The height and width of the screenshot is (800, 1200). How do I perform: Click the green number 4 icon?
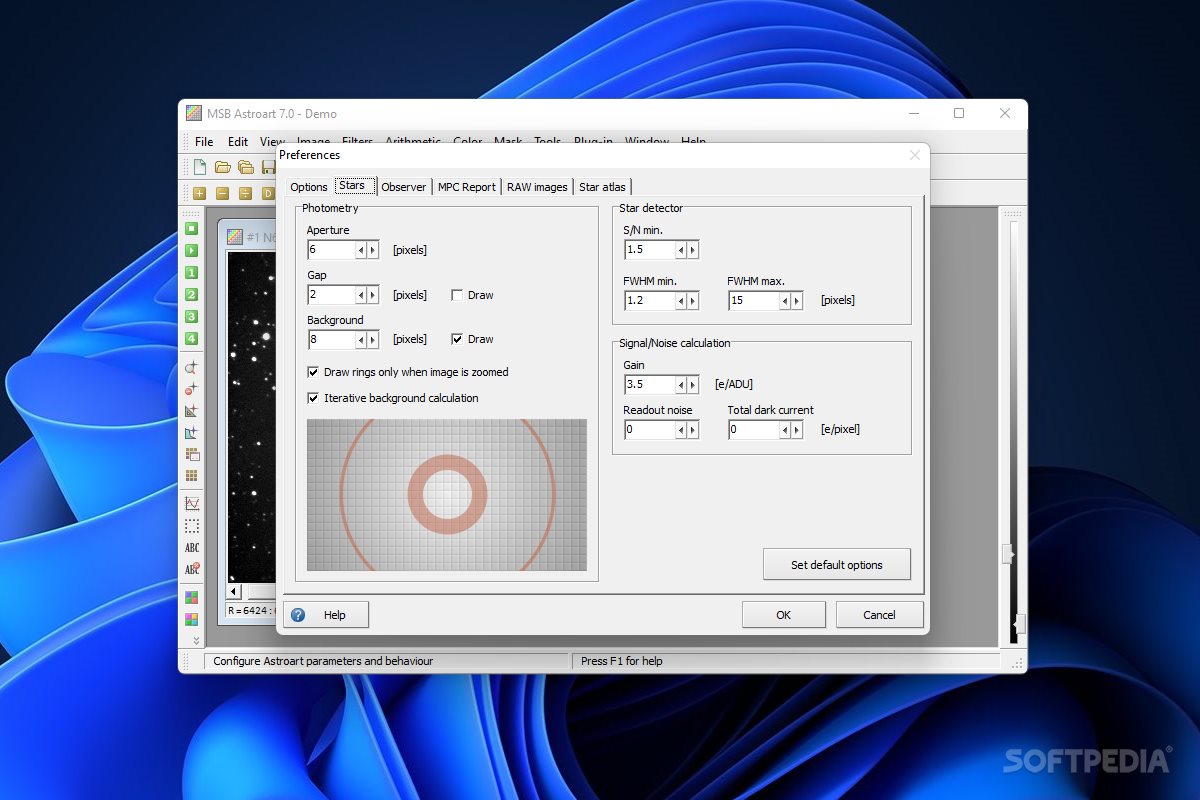191,339
